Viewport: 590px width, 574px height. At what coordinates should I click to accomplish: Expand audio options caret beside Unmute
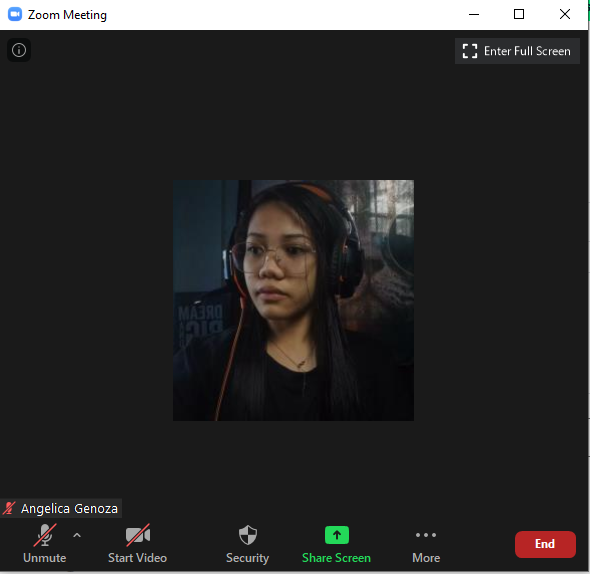[77, 535]
